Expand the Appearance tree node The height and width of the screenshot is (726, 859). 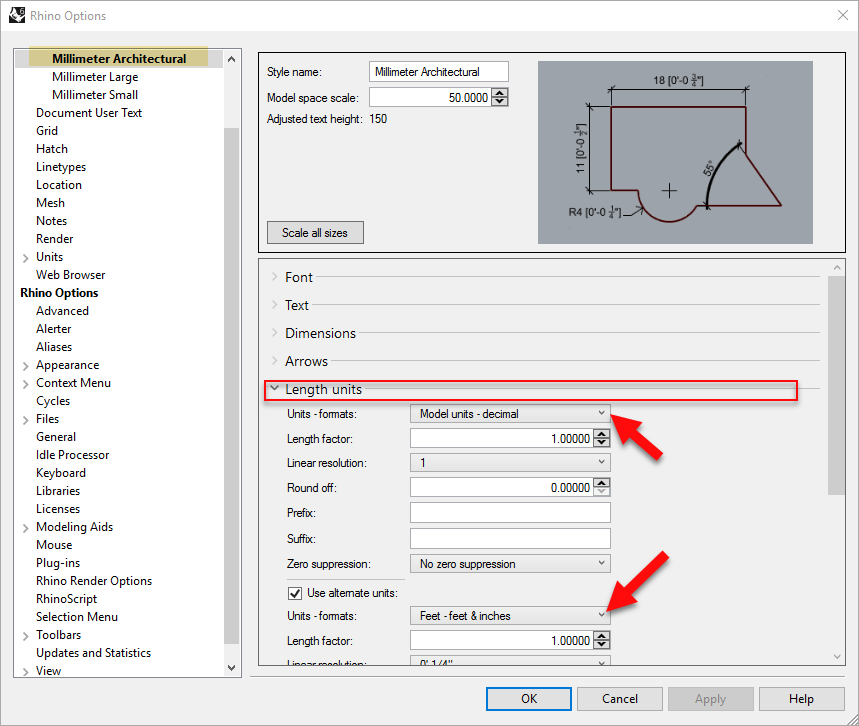25,366
